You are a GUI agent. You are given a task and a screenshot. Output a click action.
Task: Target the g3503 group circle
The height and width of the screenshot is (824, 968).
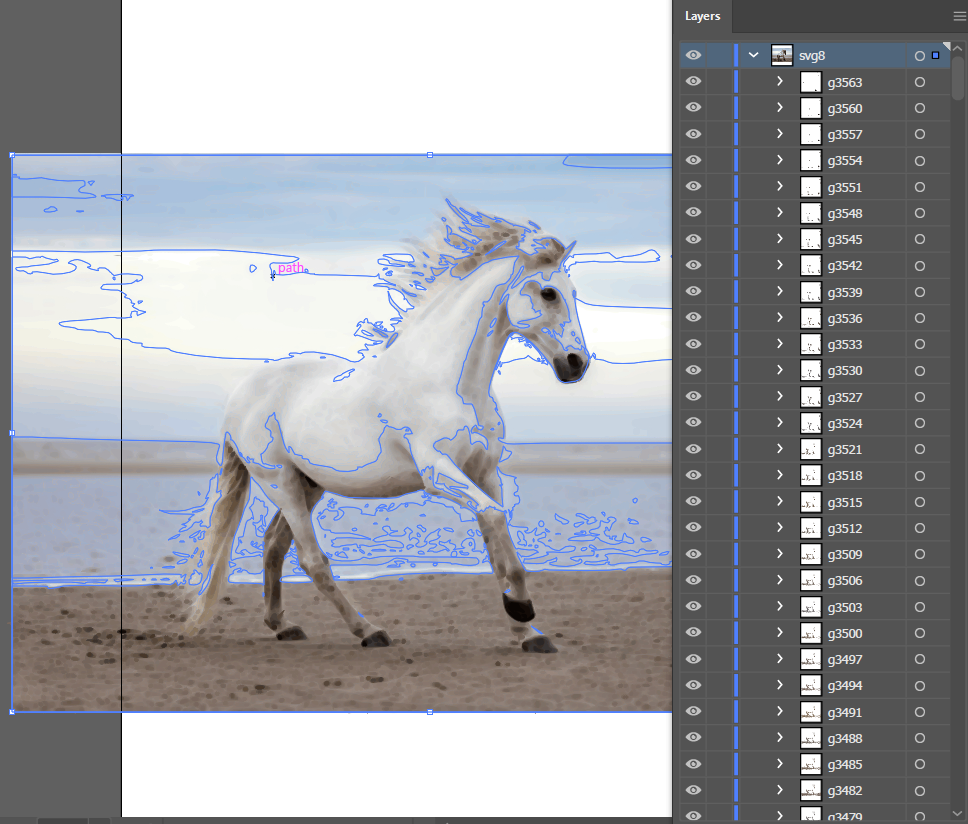[920, 607]
